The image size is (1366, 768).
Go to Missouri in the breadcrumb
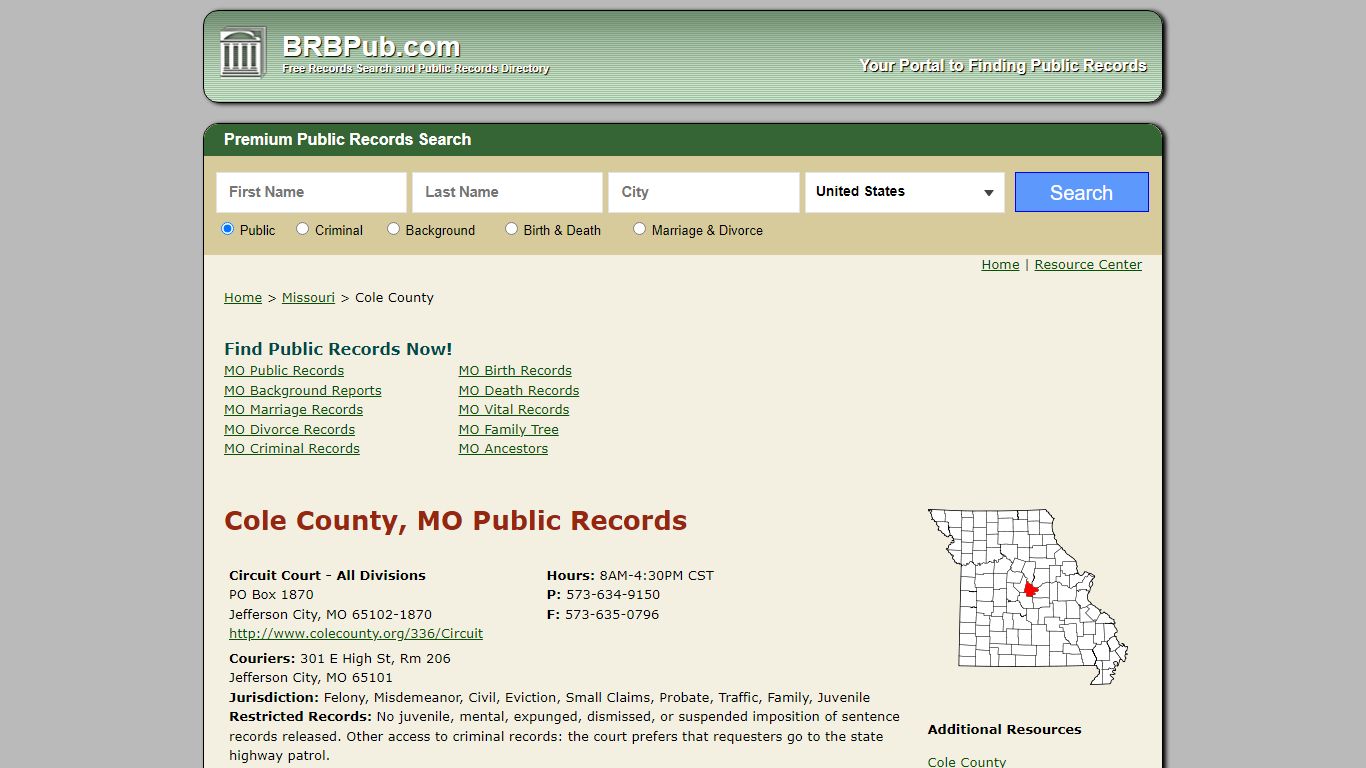(308, 298)
